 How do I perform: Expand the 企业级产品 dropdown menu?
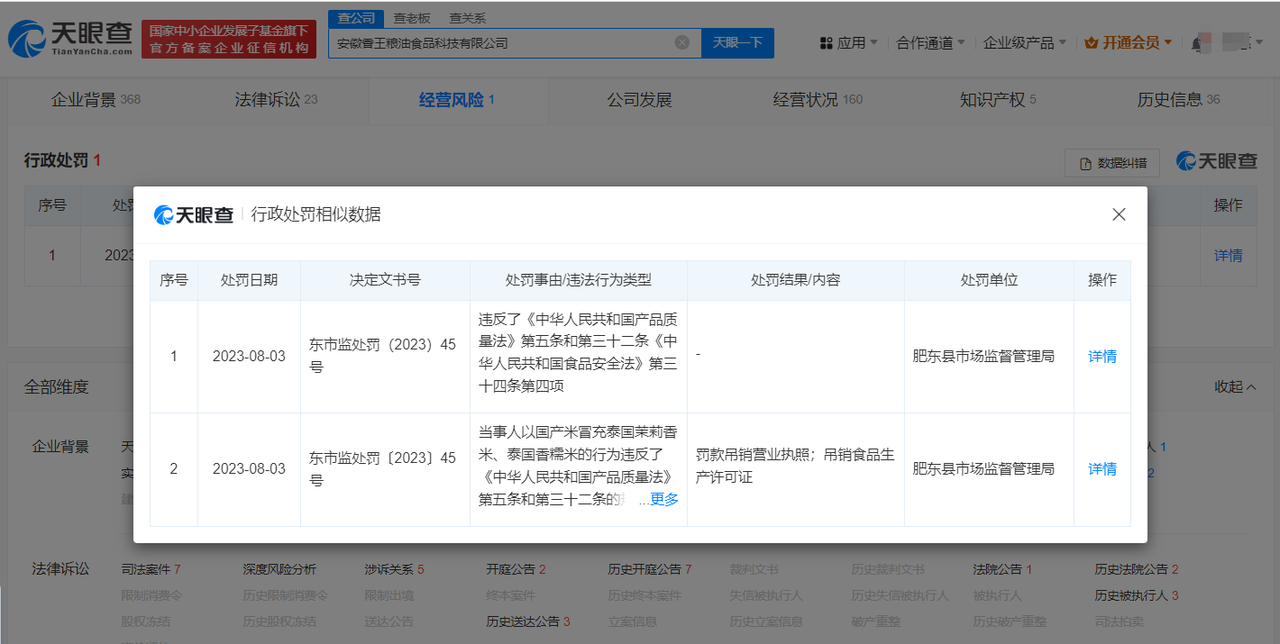(1024, 43)
